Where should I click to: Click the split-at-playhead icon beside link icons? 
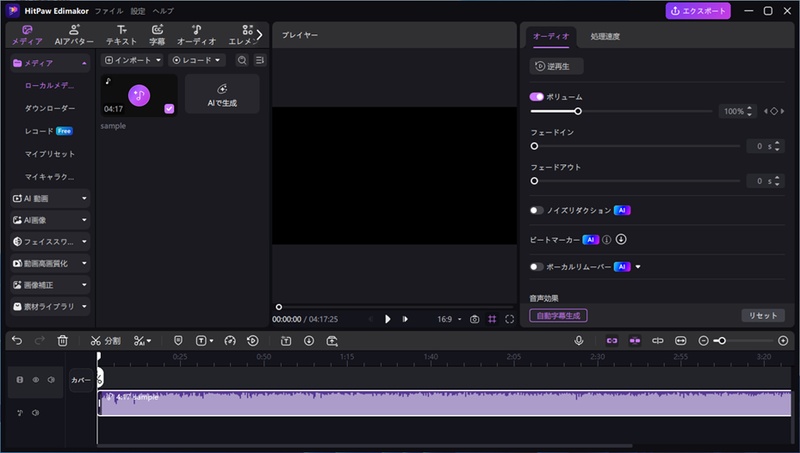[658, 340]
